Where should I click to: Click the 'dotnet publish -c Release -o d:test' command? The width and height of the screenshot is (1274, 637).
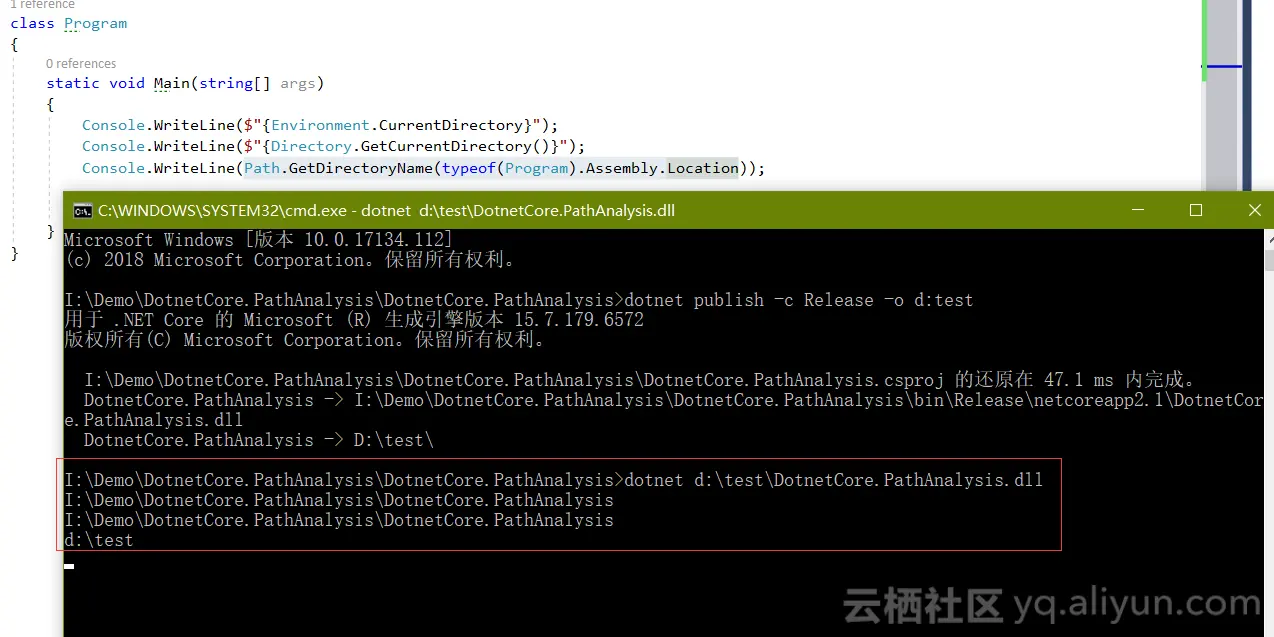798,300
